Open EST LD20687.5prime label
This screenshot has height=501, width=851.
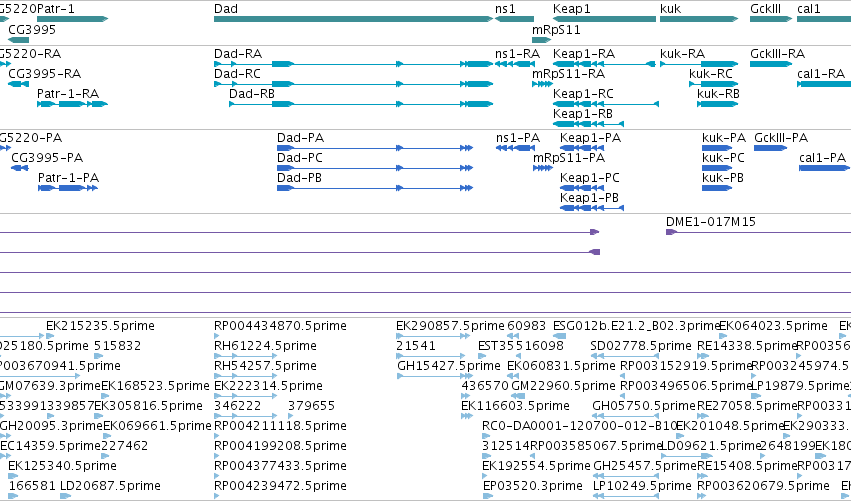110,486
